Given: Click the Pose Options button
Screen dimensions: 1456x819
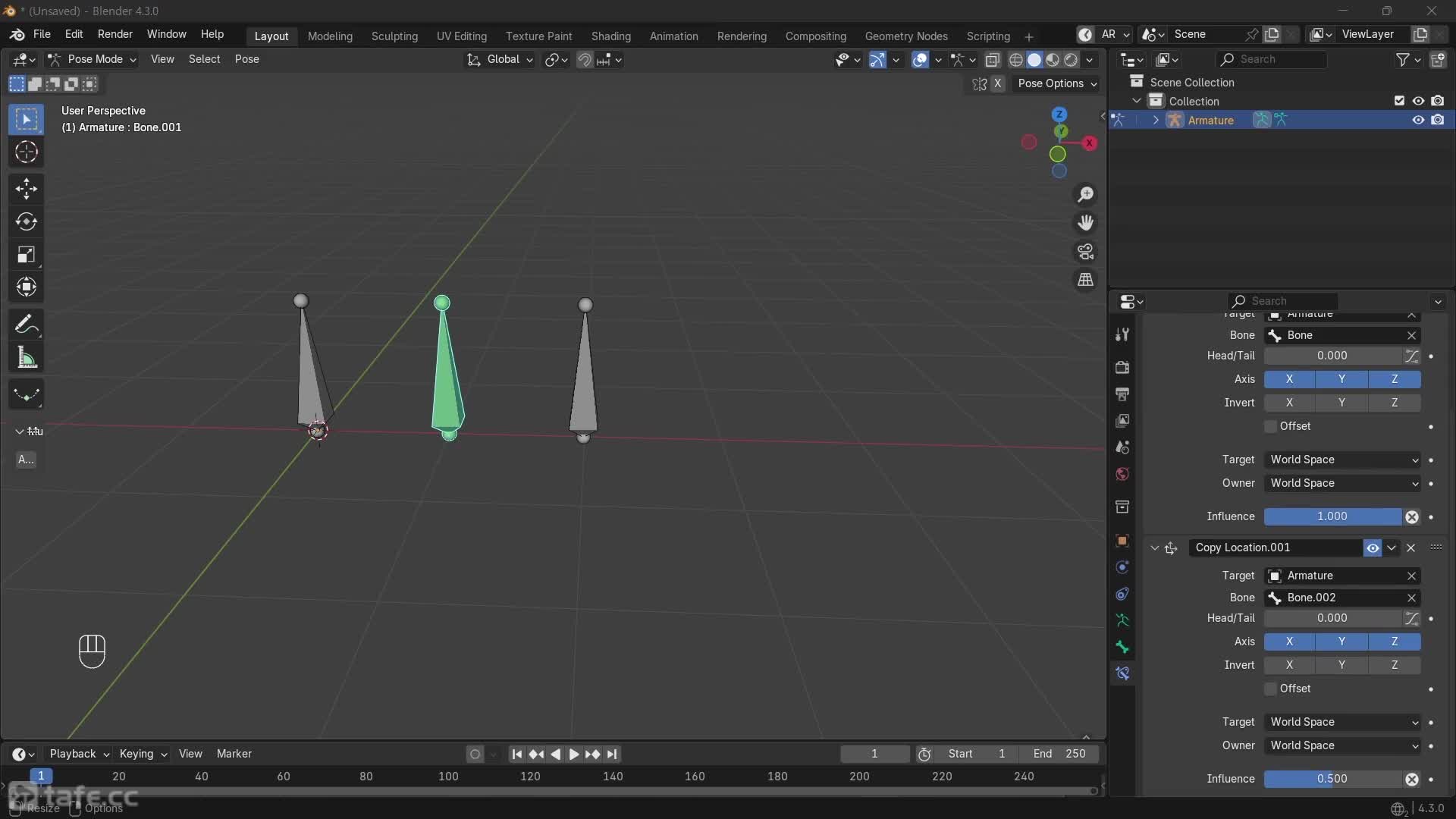Looking at the screenshot, I should coord(1057,84).
